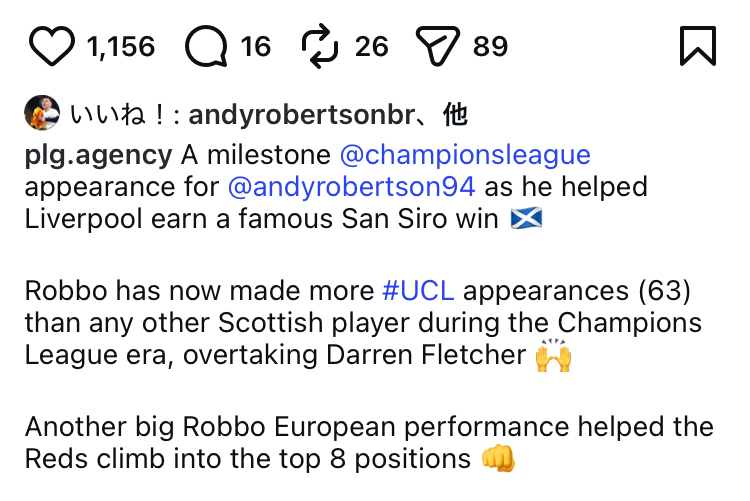Click the raised hands emoji
Screen dimensions: 750x501
click(553, 356)
